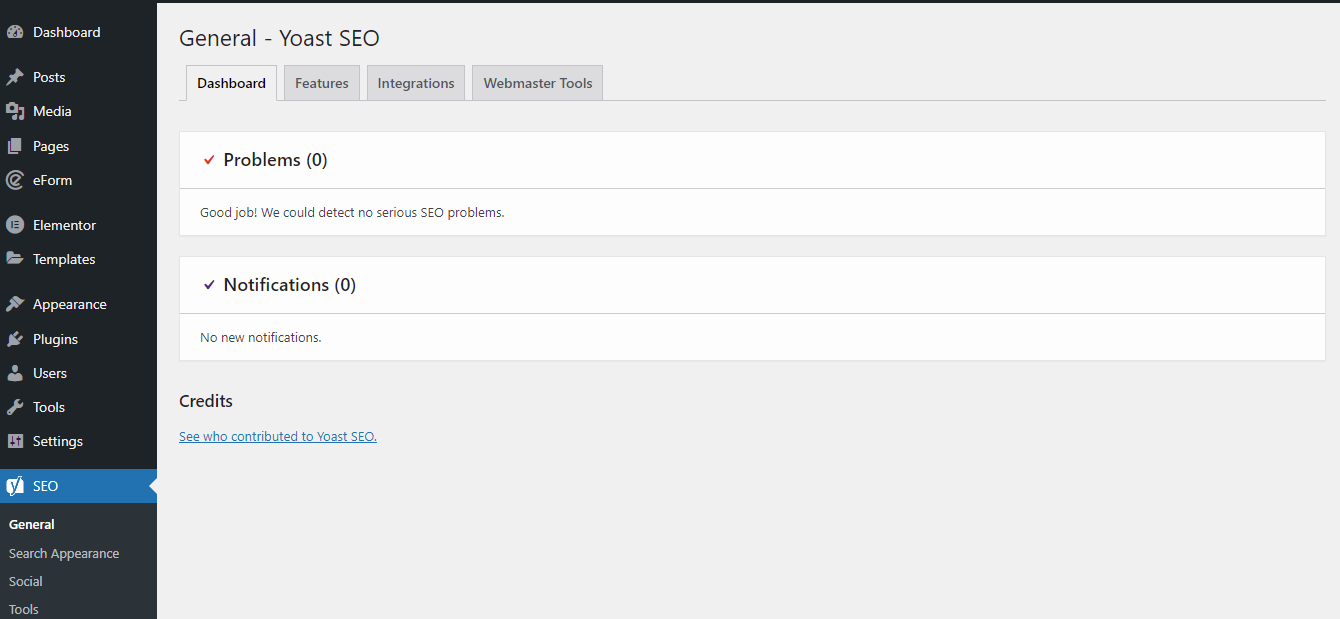Open the Templates menu label

click(x=64, y=259)
